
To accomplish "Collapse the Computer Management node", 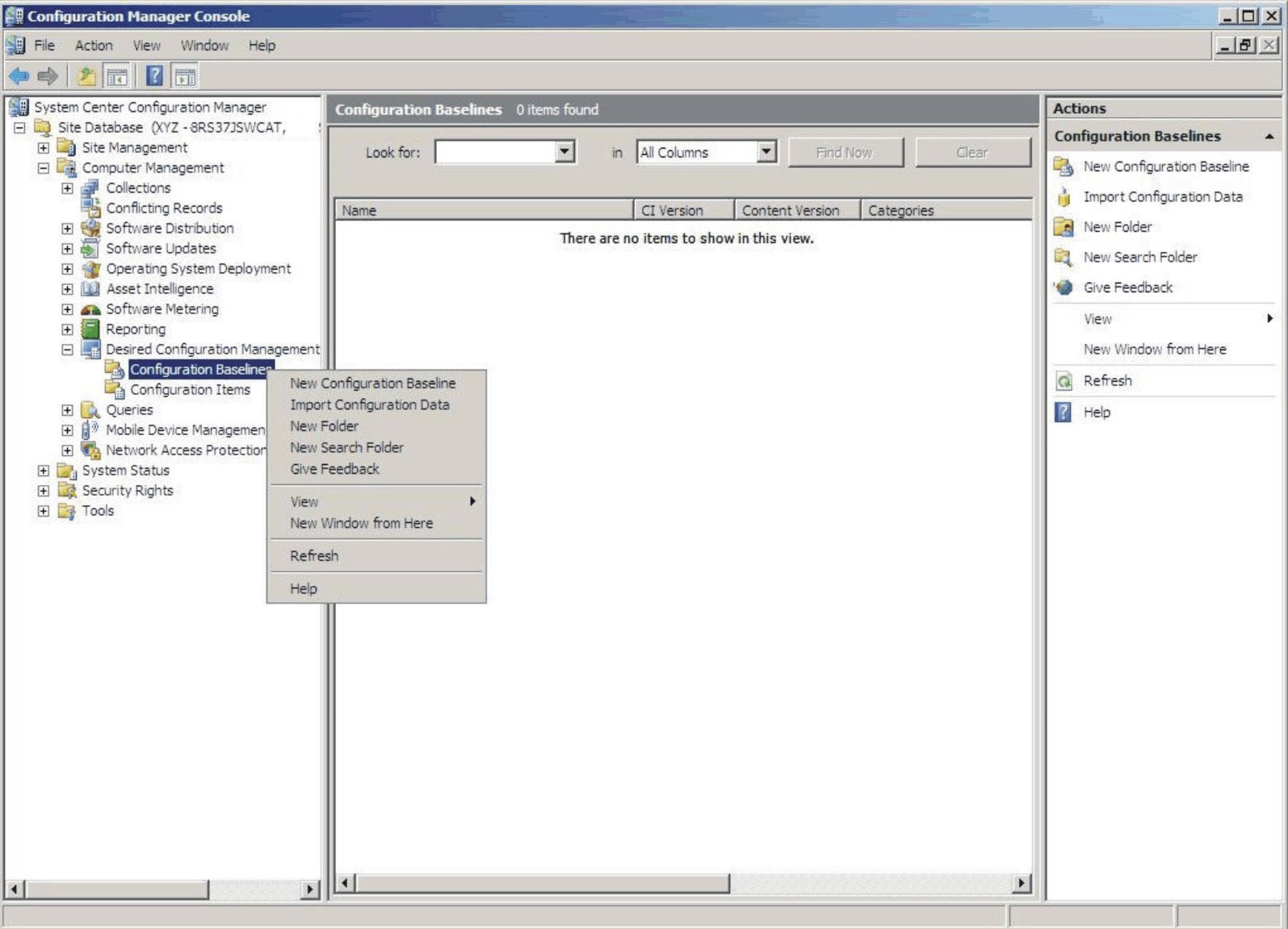I will click(x=44, y=168).
